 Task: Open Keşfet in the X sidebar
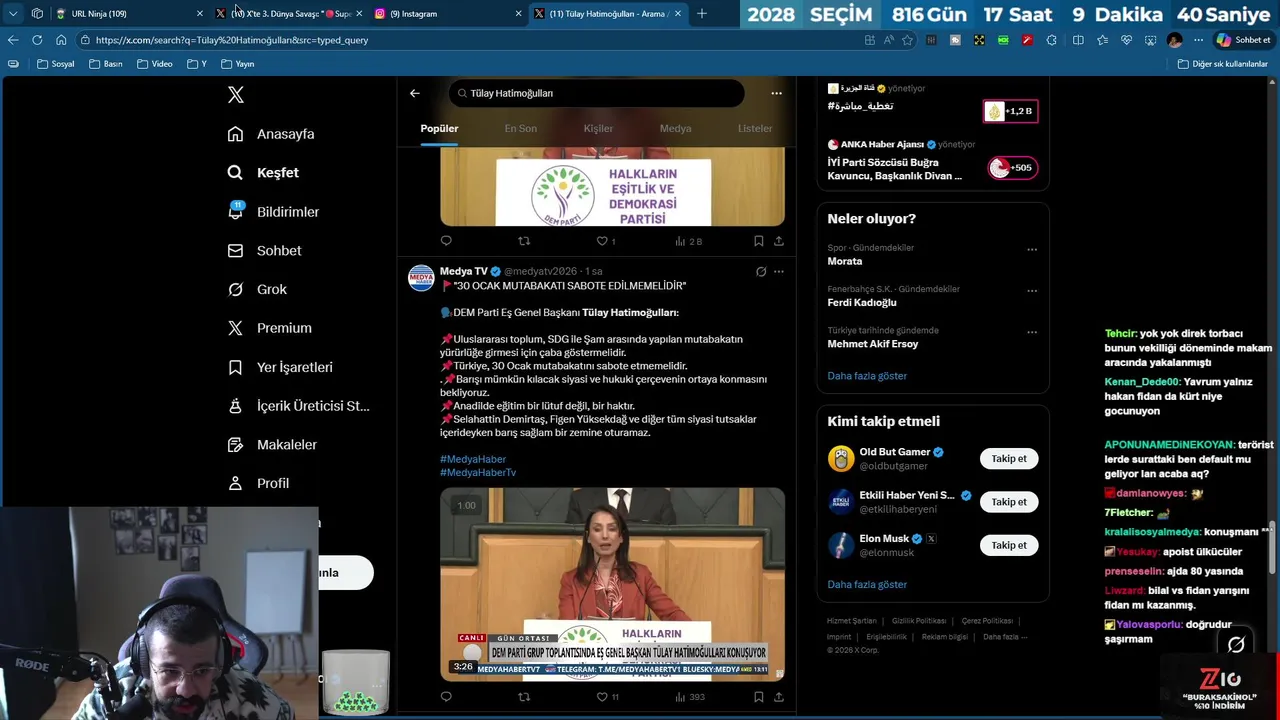(x=263, y=173)
